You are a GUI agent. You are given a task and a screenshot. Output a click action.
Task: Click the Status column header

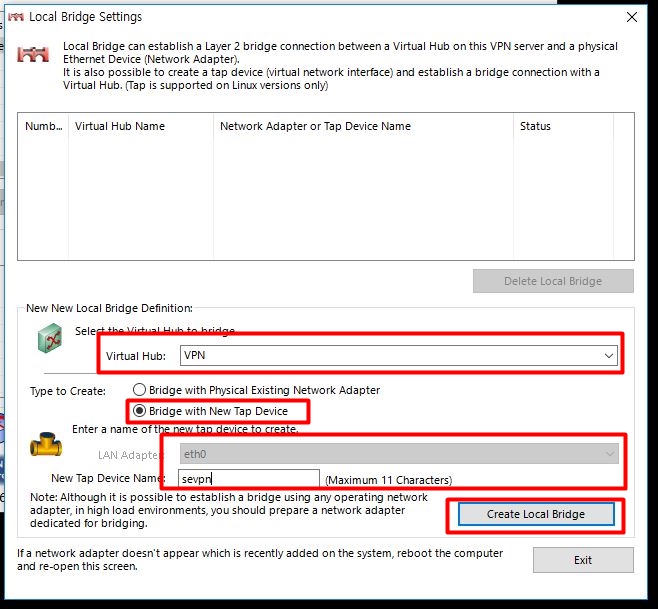pos(563,126)
